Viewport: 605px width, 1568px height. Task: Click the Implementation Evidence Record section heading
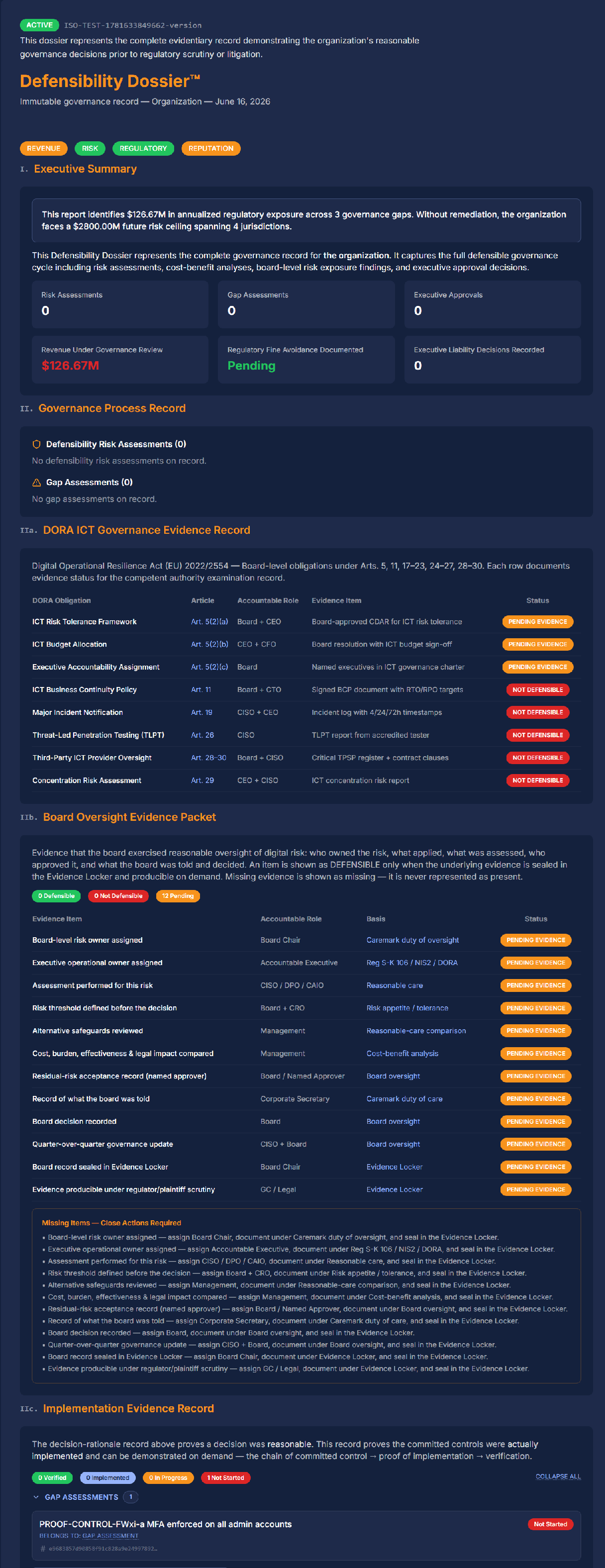pyautogui.click(x=128, y=1408)
